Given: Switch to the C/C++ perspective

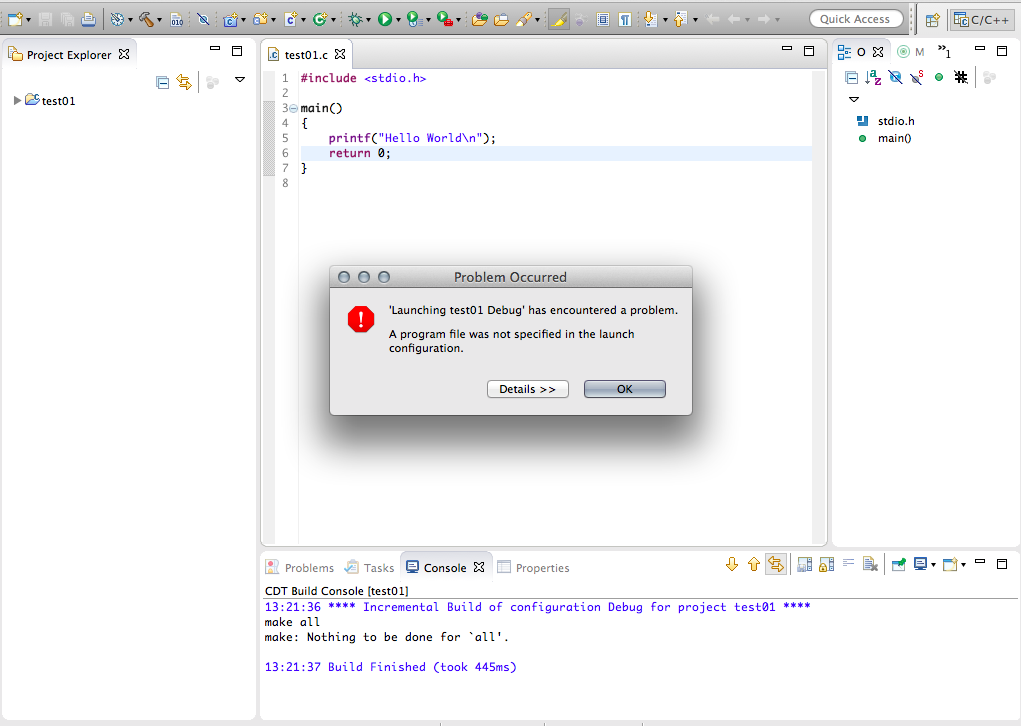Looking at the screenshot, I should point(982,20).
